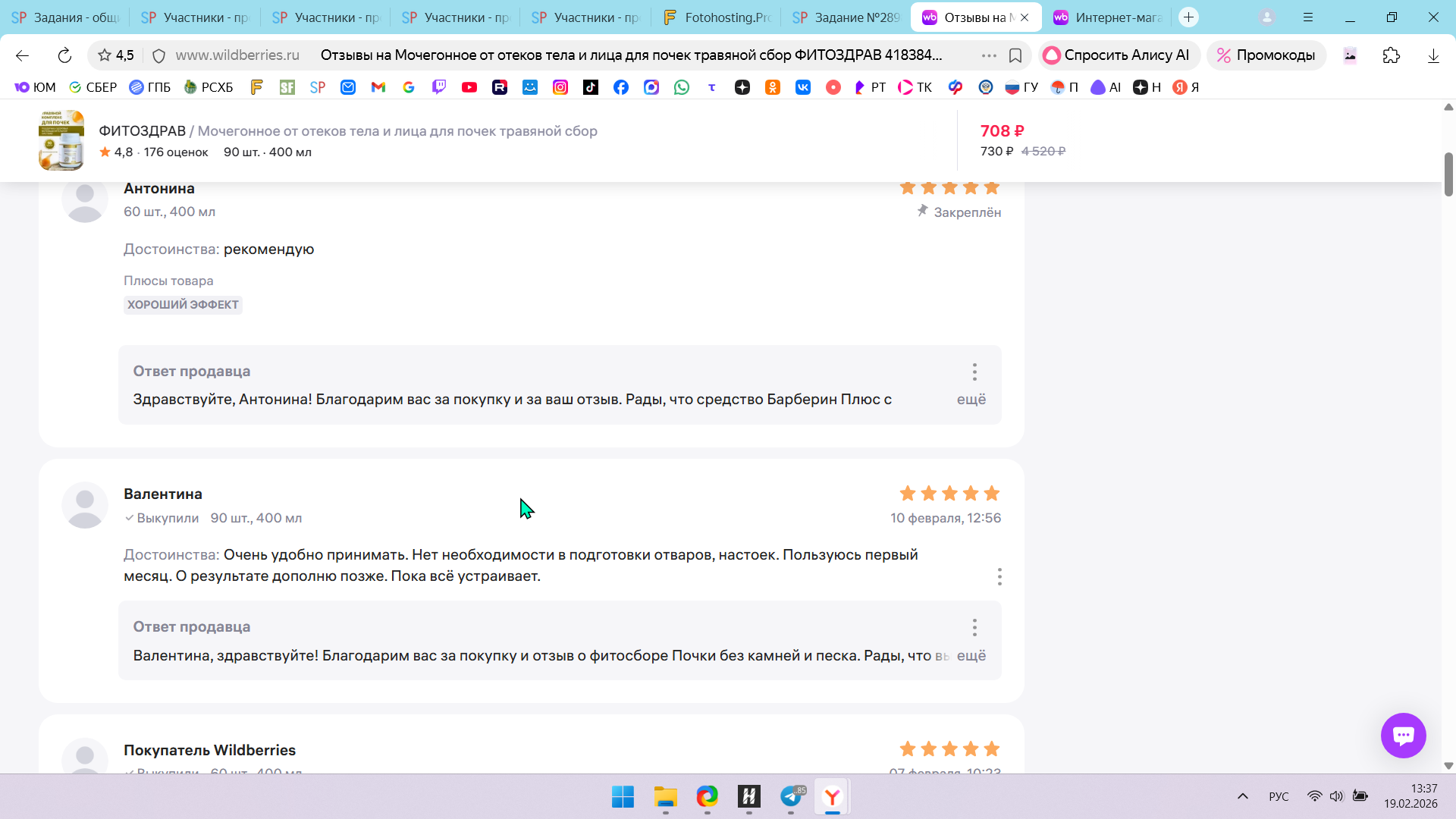Open three-dot menu on Валентина's review

pos(999,577)
